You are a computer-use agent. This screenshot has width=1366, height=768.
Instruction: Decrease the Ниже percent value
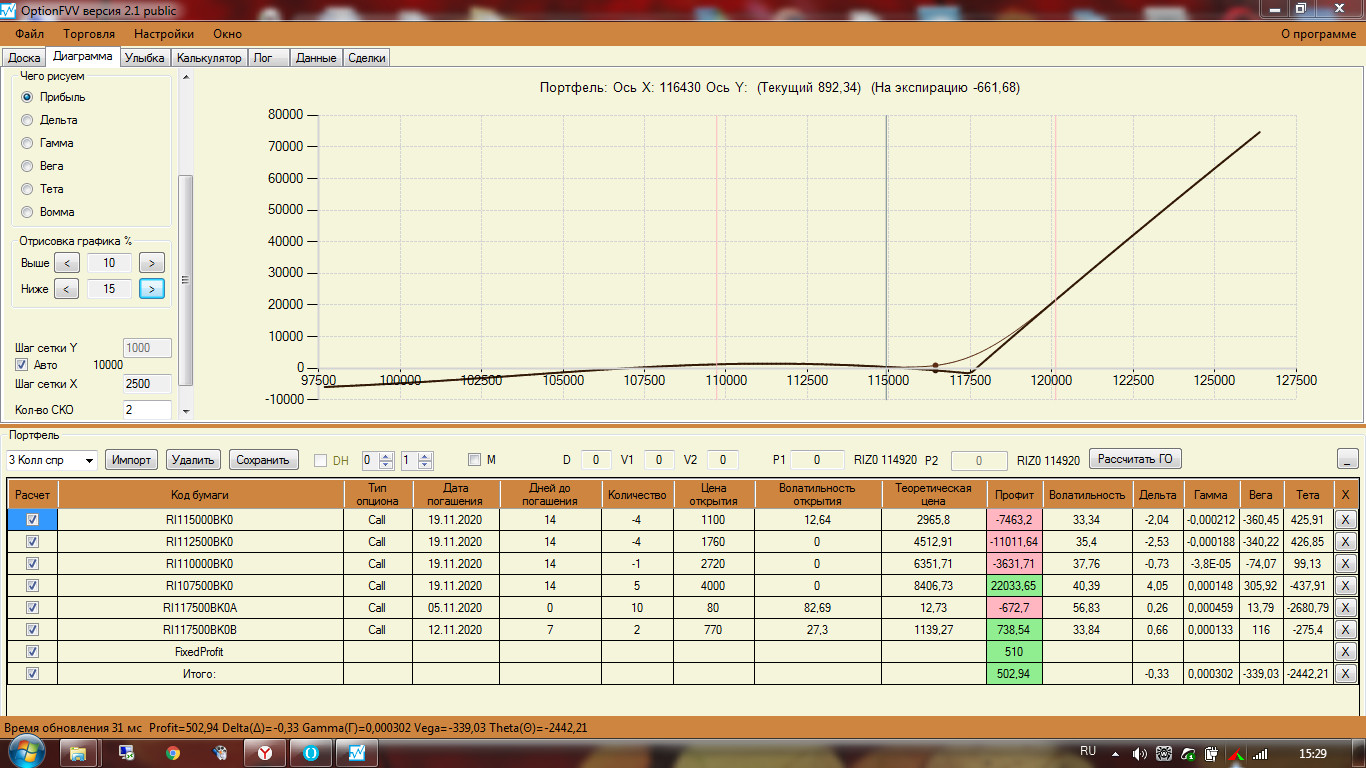click(x=66, y=289)
